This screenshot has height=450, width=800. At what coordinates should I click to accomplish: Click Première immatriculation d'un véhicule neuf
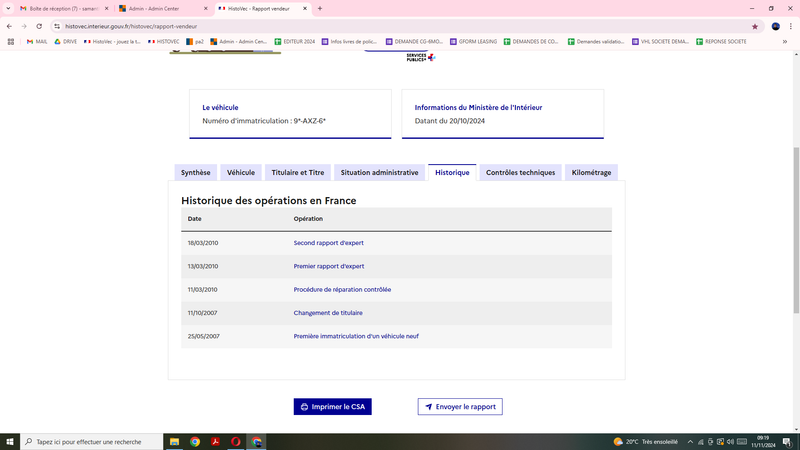tap(356, 336)
